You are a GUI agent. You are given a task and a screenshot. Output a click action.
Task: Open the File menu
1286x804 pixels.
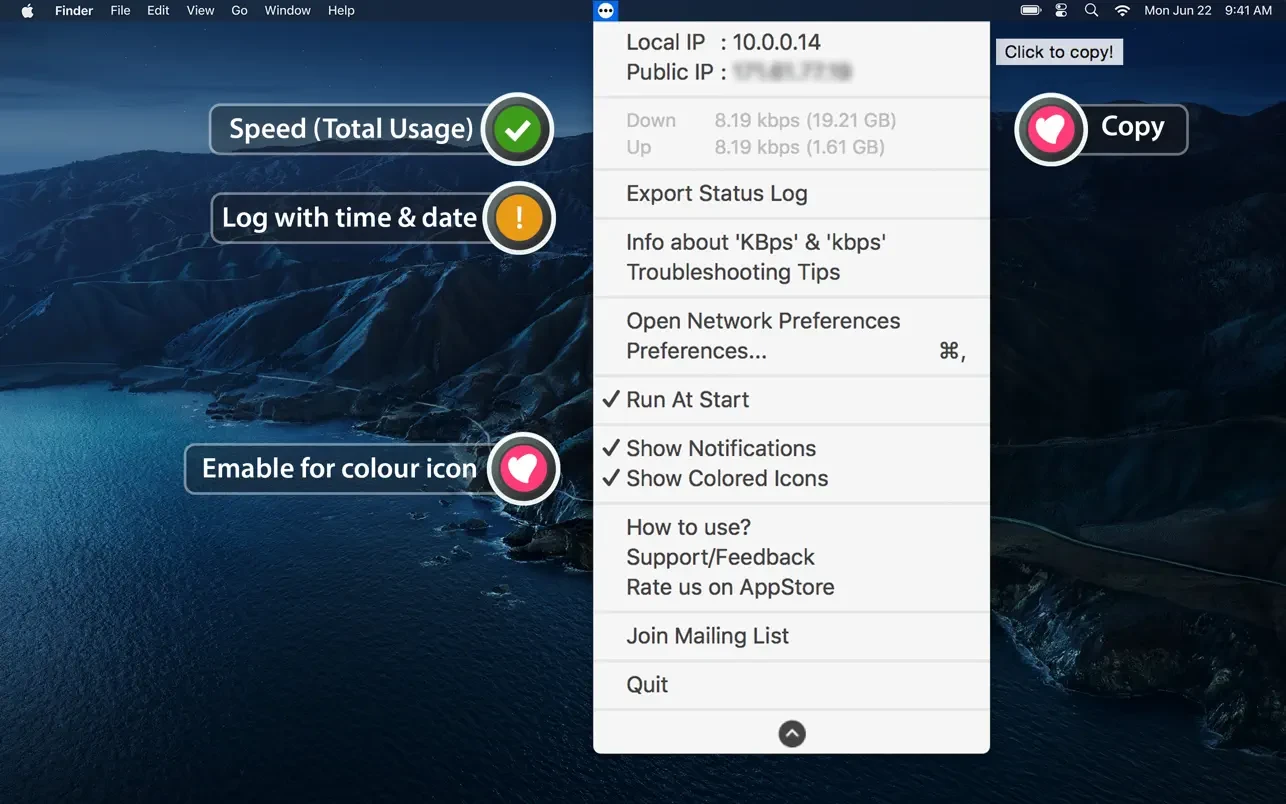point(120,10)
